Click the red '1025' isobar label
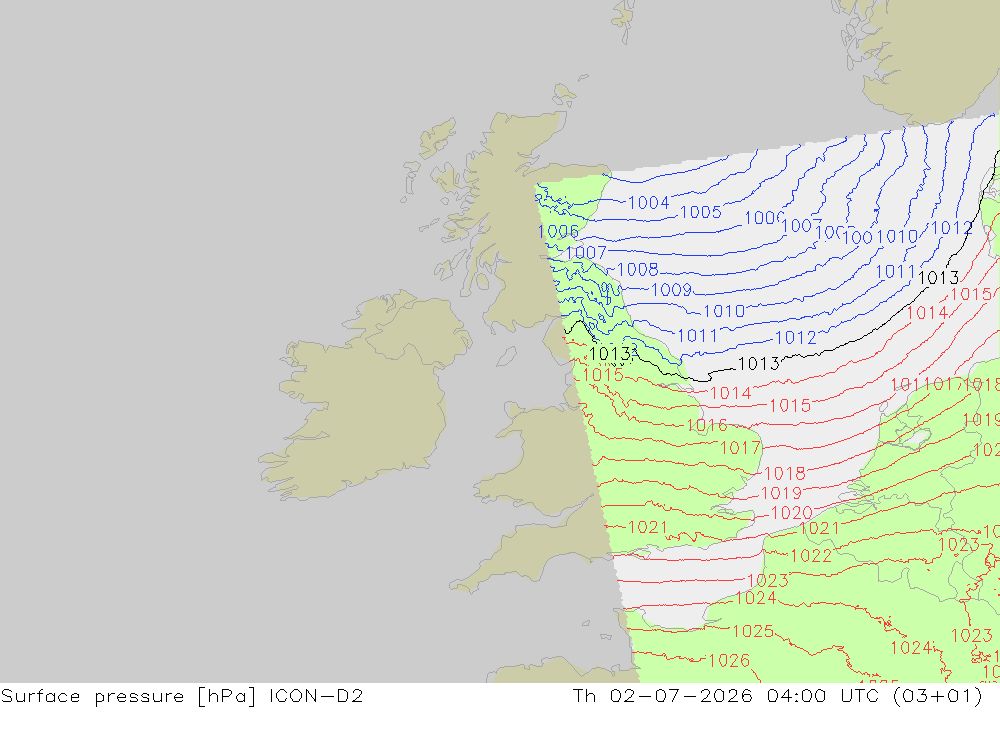This screenshot has width=1000, height=733. click(x=753, y=632)
